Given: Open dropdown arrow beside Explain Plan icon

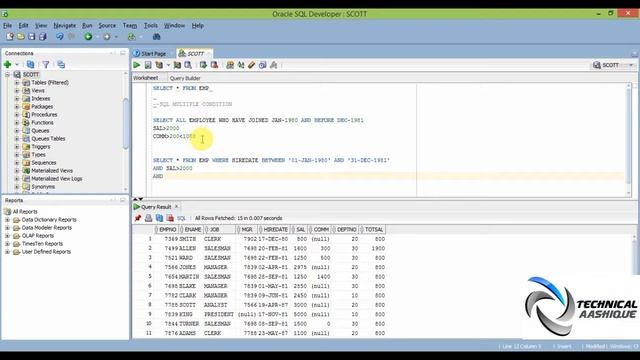Looking at the screenshot, I should point(168,65).
